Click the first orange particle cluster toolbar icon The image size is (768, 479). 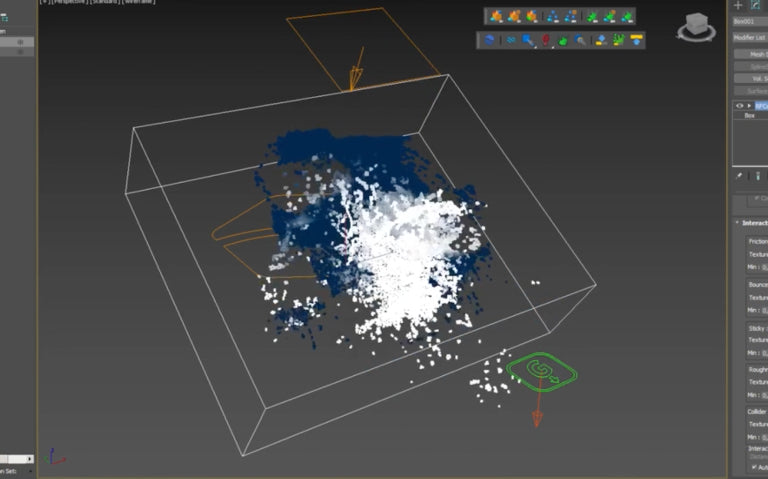coord(496,17)
